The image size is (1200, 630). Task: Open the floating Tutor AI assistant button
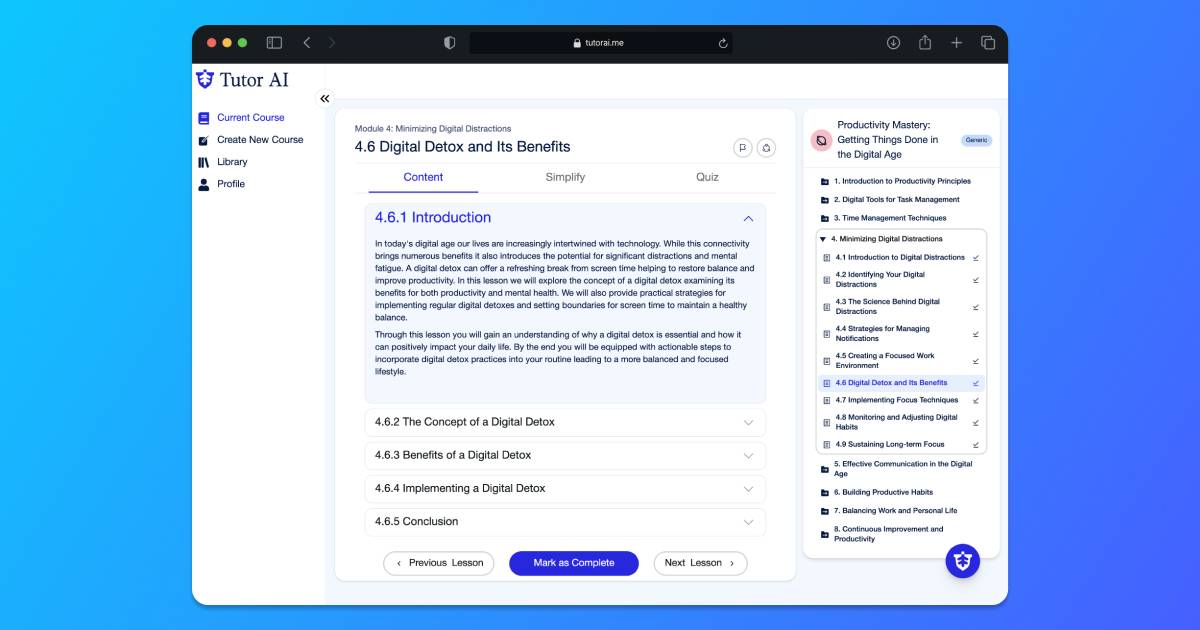[962, 561]
